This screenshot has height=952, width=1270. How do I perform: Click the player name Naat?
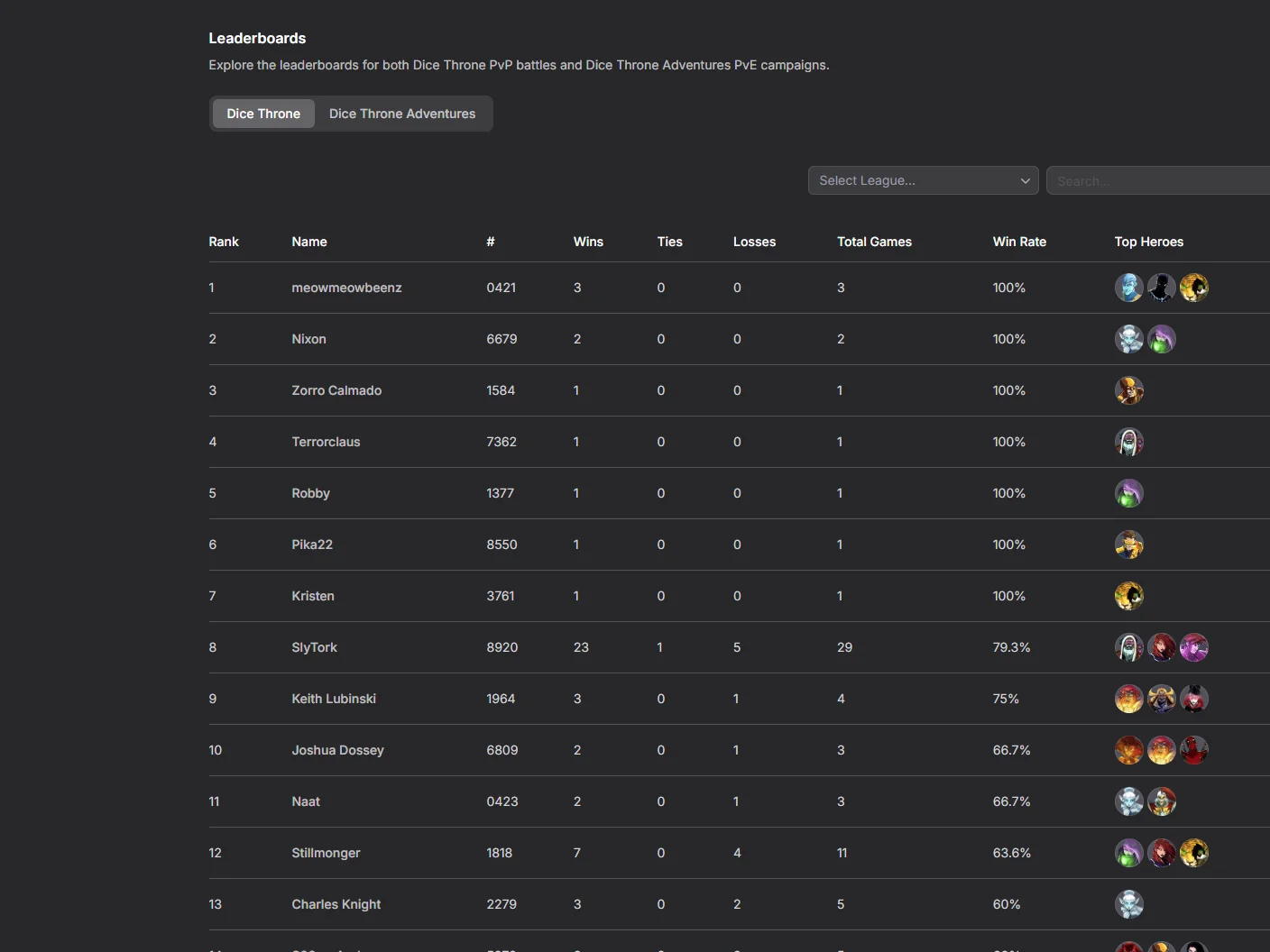(306, 801)
